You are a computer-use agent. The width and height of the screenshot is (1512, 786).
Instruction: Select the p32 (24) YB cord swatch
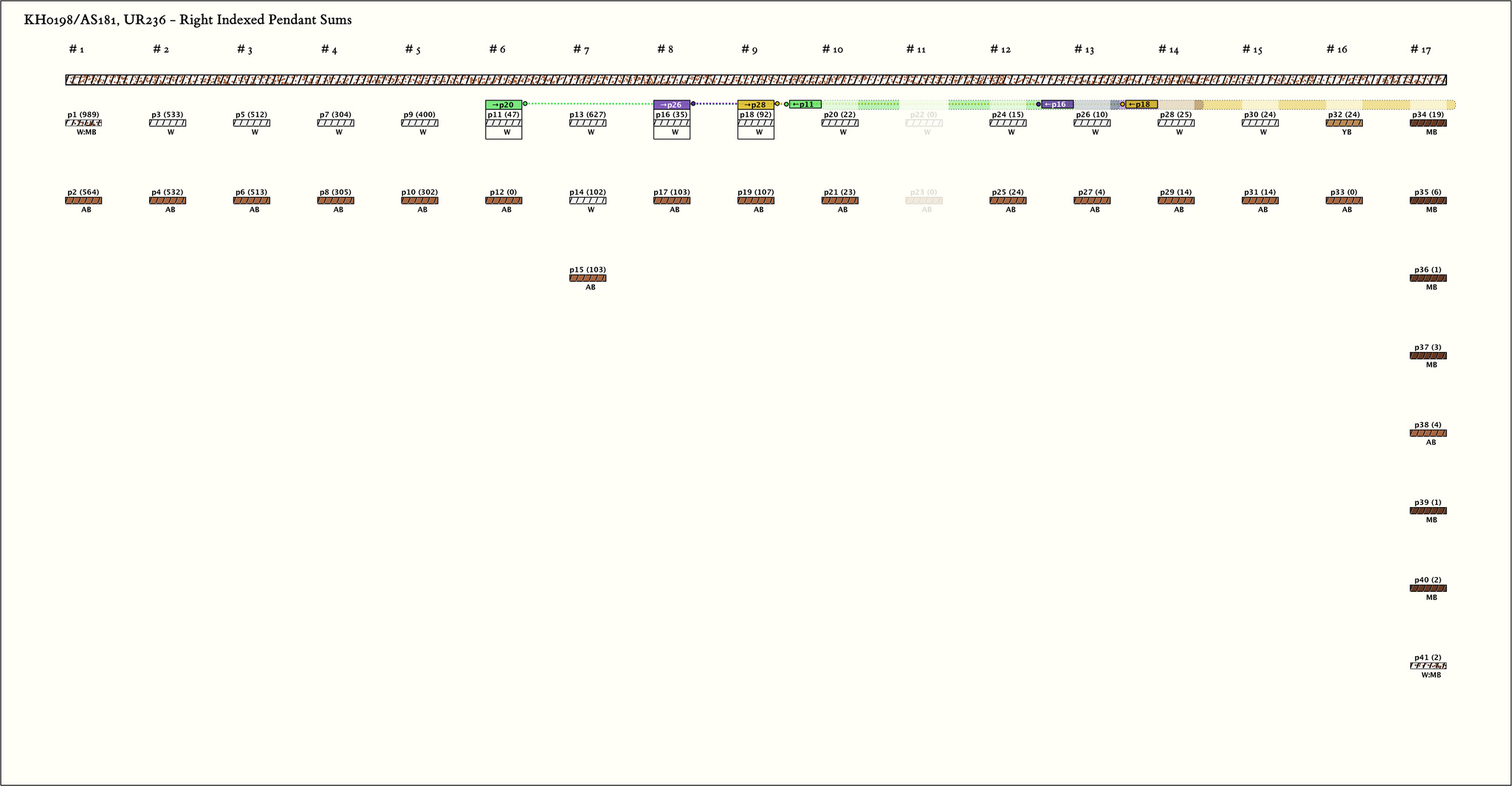coord(1344,123)
